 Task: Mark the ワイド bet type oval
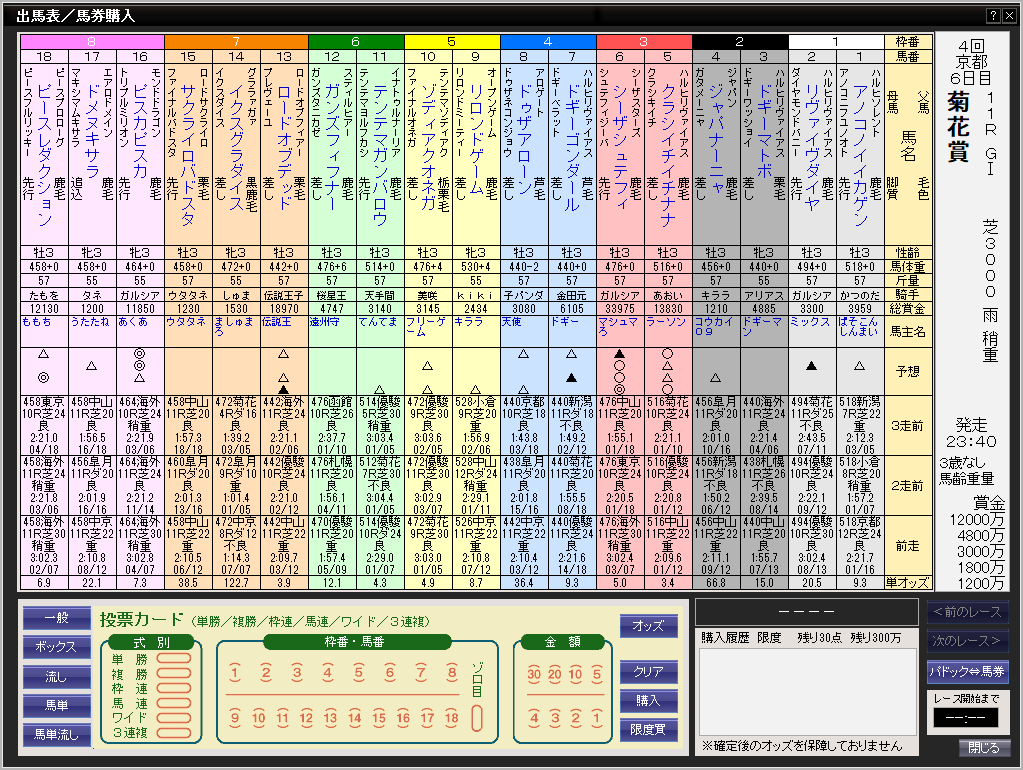click(174, 718)
